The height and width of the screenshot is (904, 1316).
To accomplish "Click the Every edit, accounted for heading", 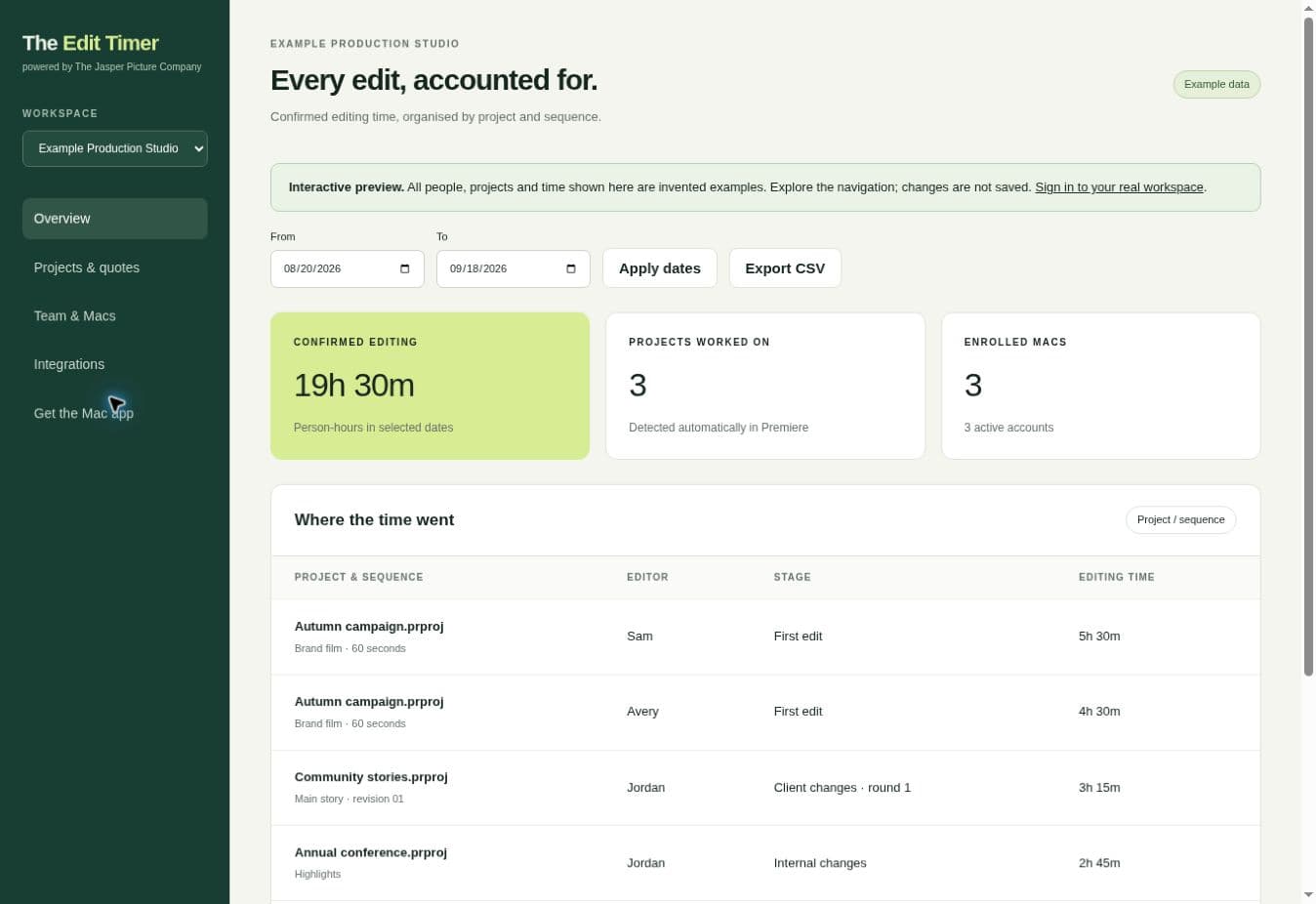I will tap(433, 80).
